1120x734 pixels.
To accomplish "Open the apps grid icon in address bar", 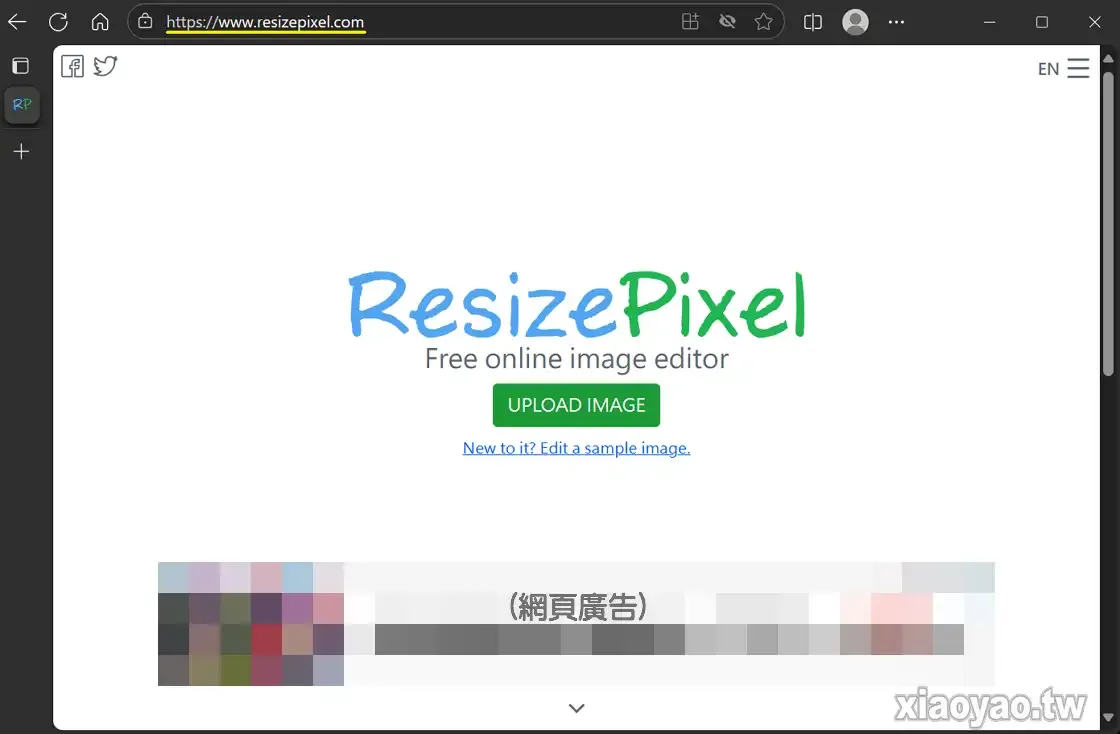I will pos(690,21).
